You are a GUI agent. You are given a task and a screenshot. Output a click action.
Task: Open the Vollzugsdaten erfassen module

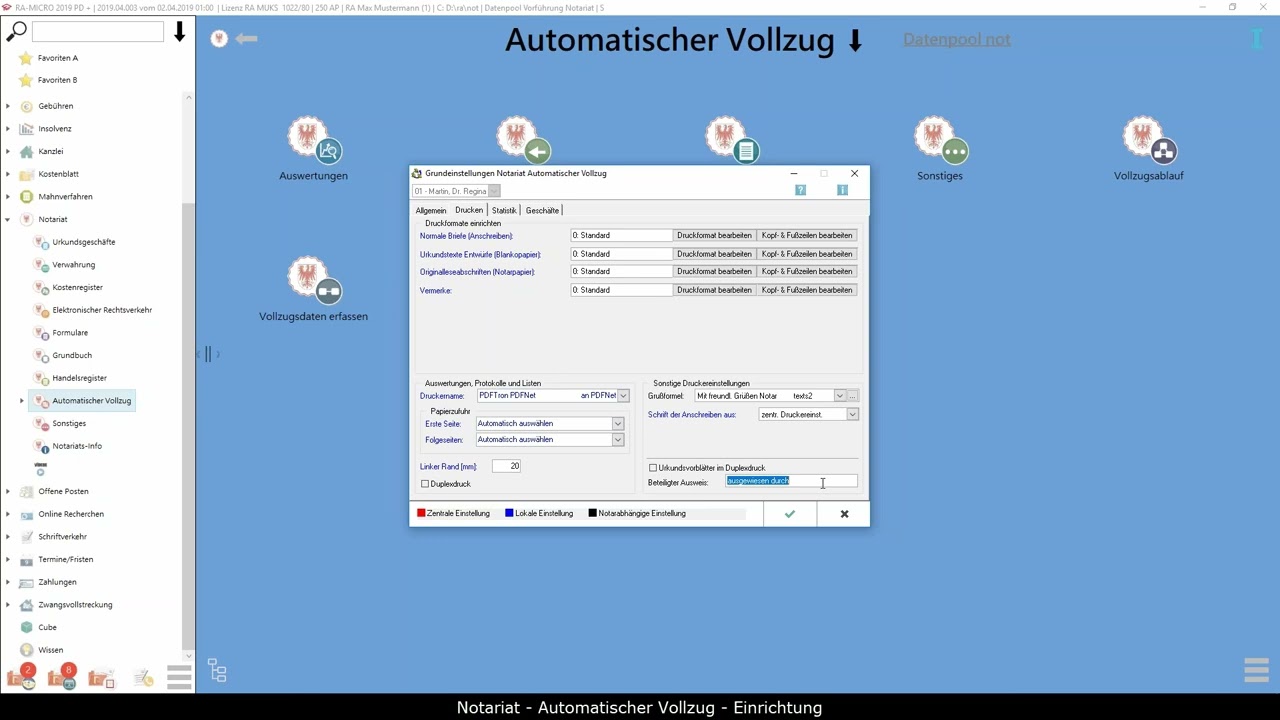coord(314,280)
